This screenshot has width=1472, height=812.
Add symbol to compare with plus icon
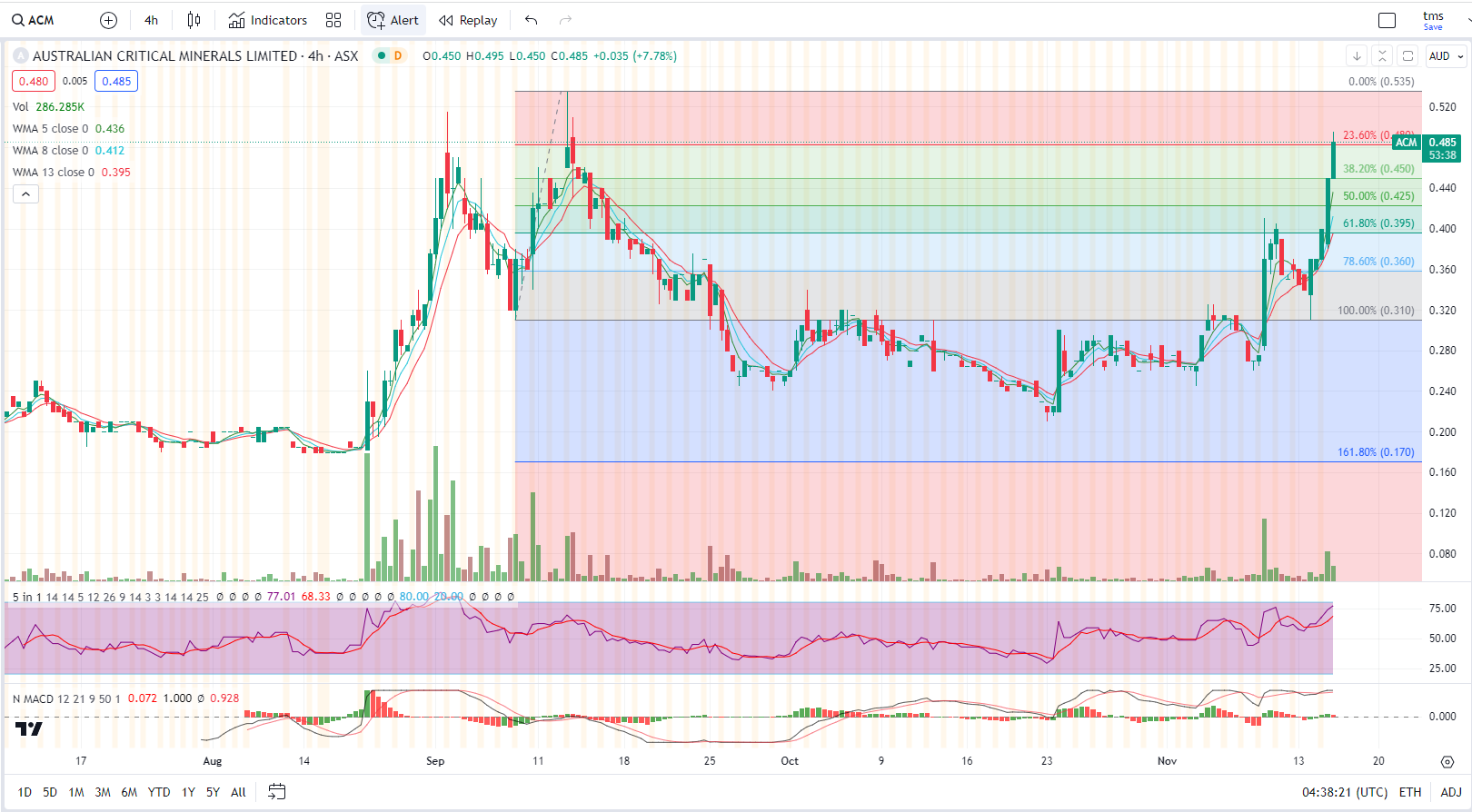(x=108, y=20)
